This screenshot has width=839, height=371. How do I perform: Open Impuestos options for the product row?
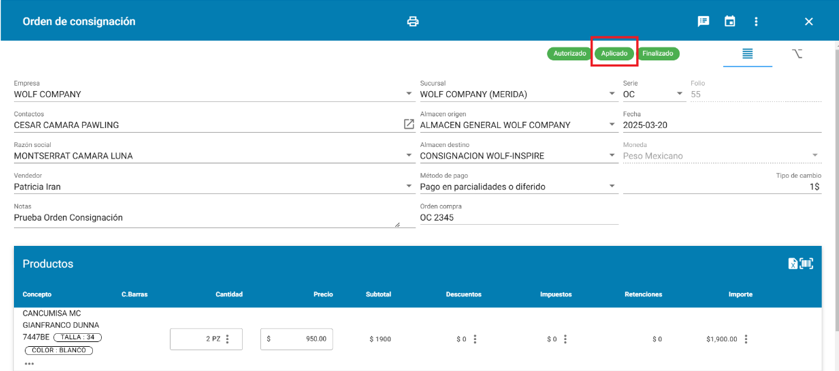[x=565, y=339]
